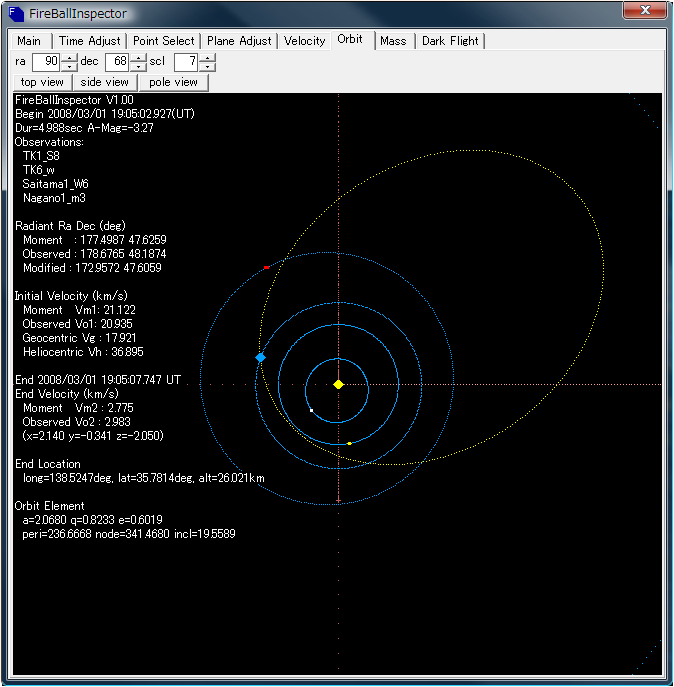Screen dimensions: 674x687
Task: Open the Mass tab
Action: click(x=393, y=41)
